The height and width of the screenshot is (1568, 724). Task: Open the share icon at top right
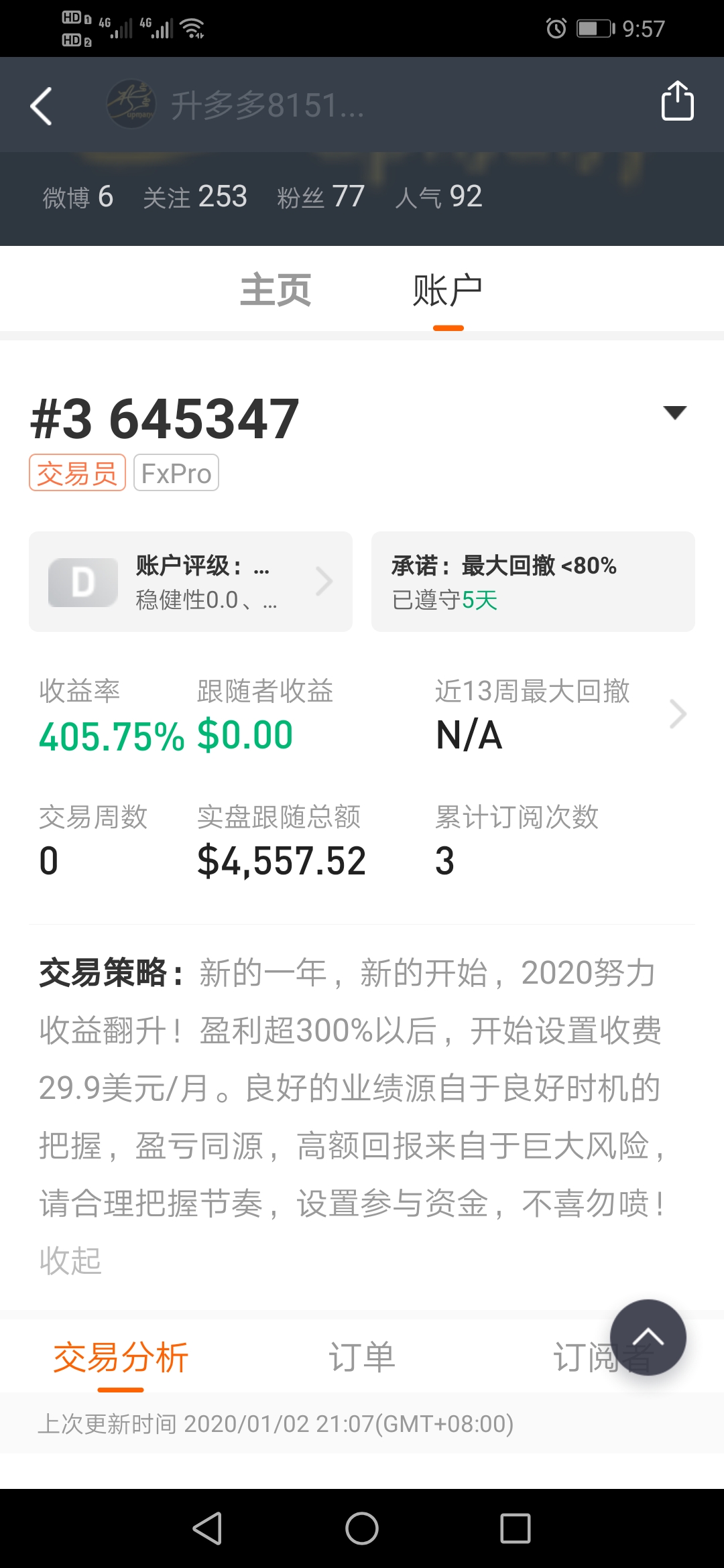pos(677,101)
